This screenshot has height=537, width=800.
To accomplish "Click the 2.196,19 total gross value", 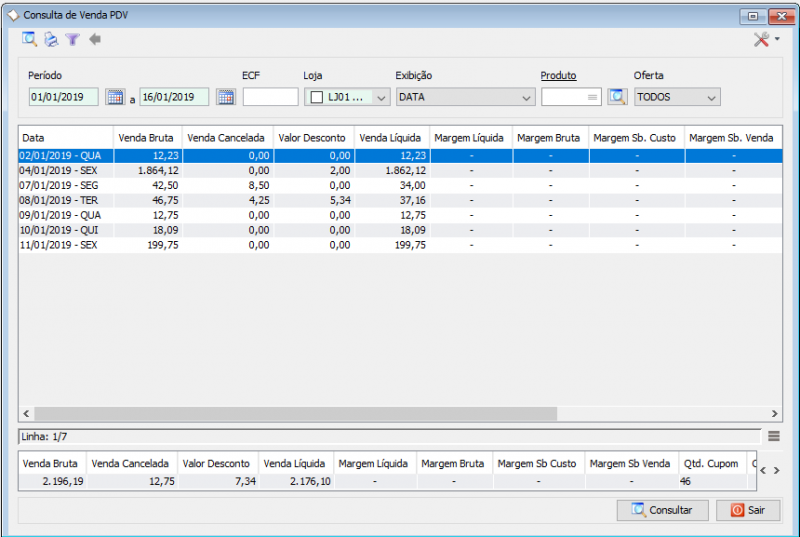I will (63, 481).
